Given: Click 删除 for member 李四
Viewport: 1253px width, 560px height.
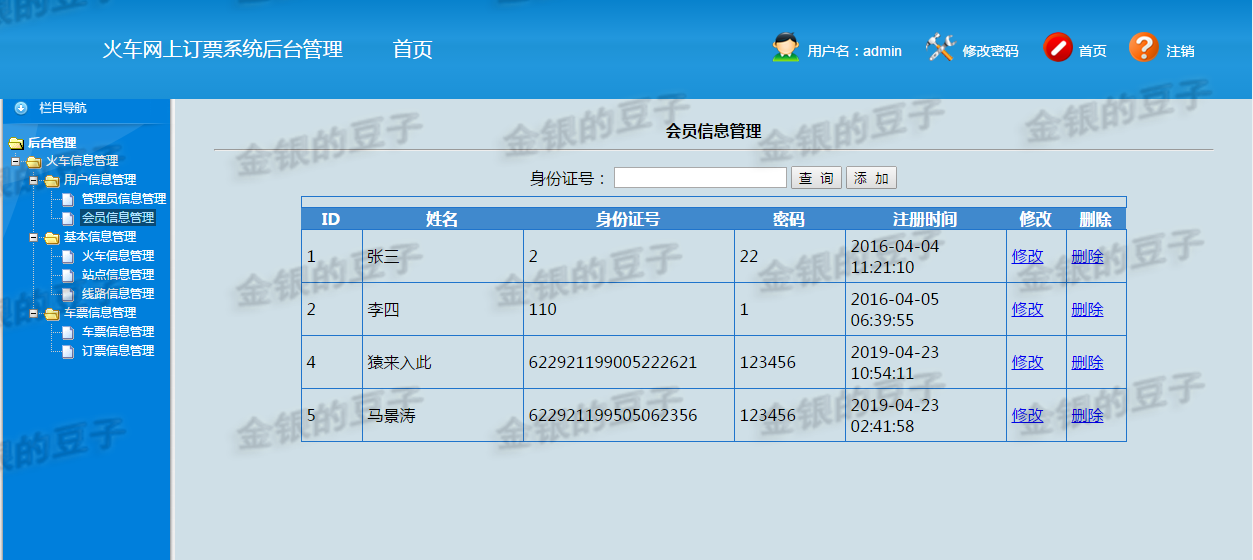Looking at the screenshot, I should coord(1087,310).
